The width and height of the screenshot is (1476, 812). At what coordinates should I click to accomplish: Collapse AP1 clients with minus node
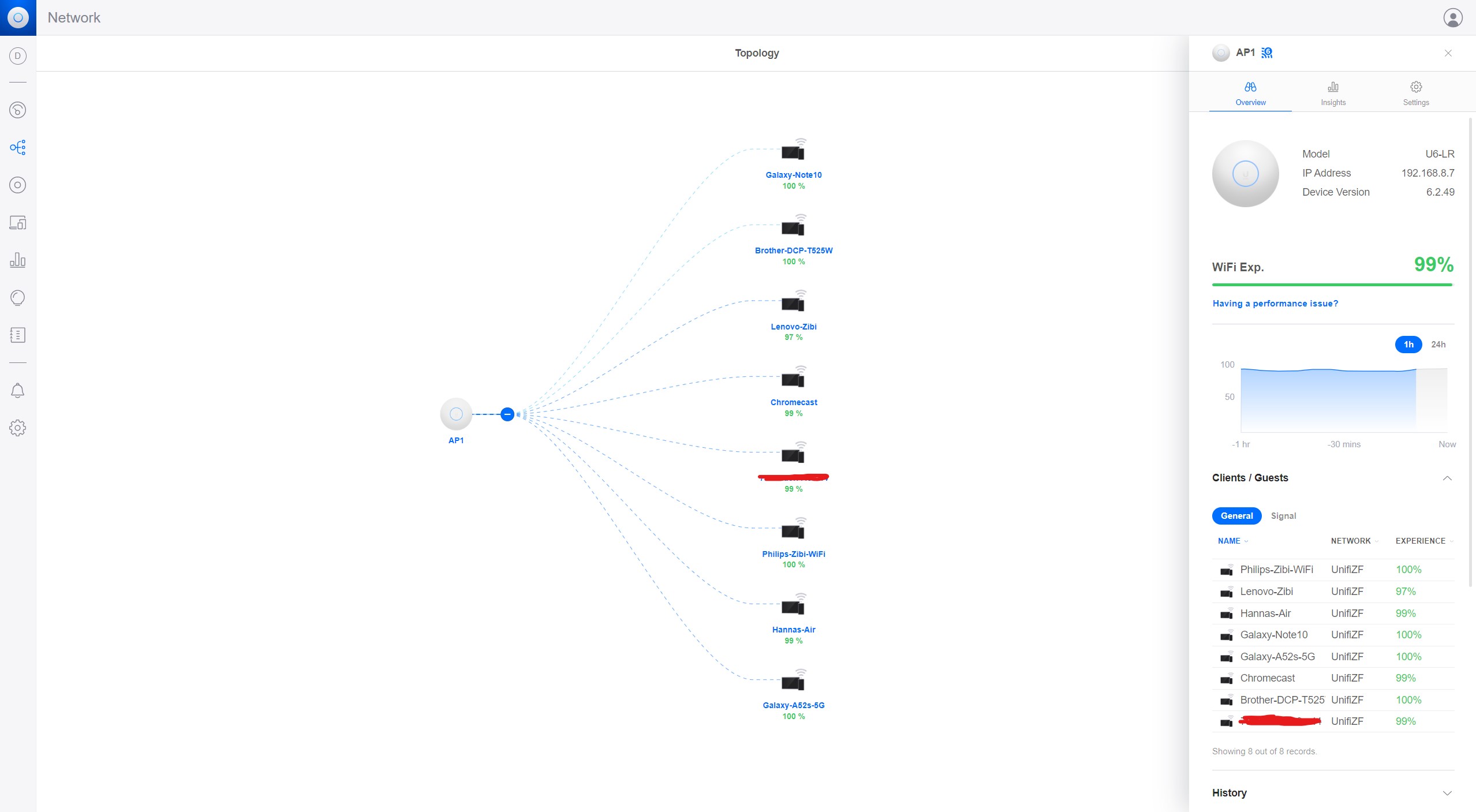[507, 414]
